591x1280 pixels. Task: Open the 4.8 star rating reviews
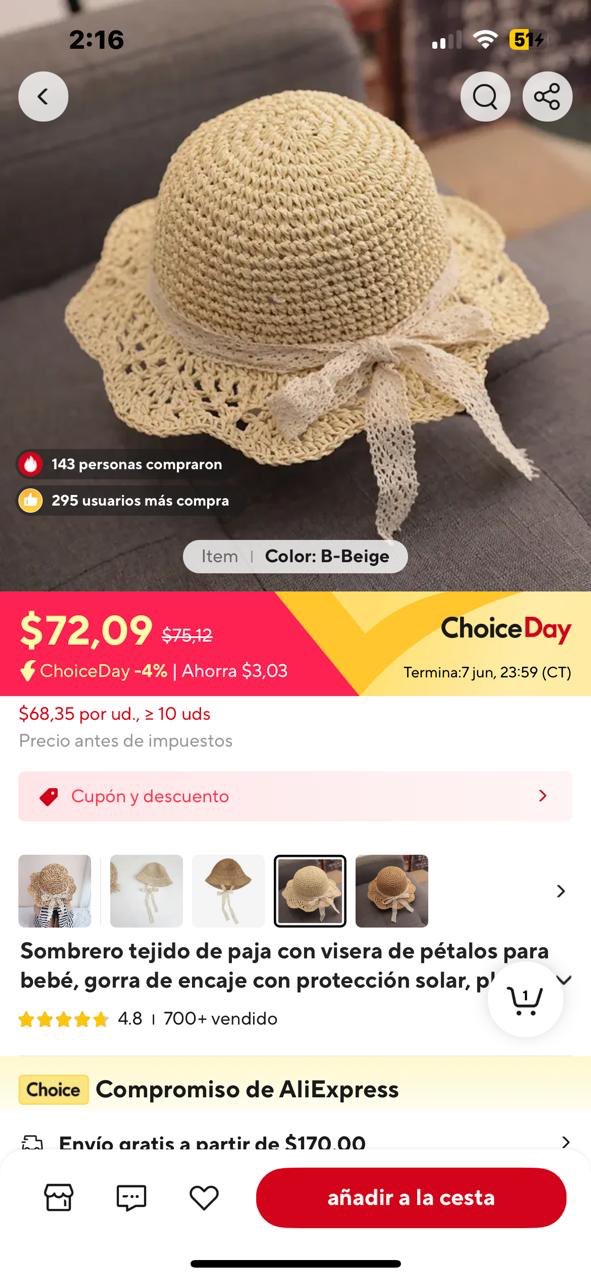point(80,1019)
